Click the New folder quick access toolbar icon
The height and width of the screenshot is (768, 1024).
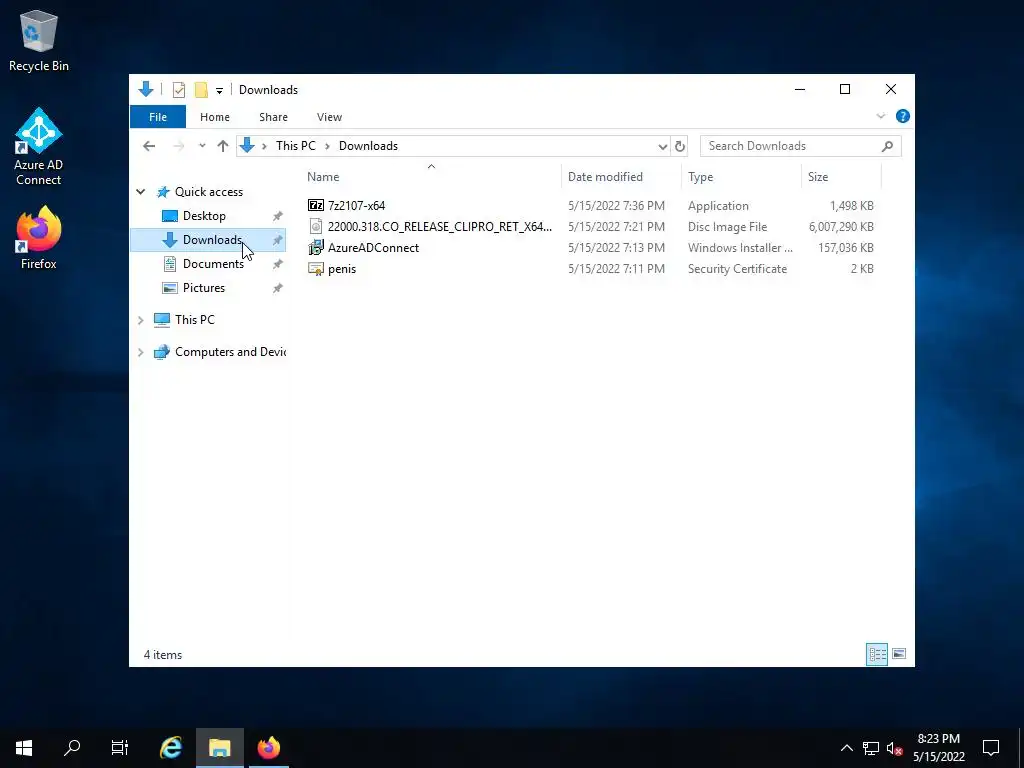(201, 89)
